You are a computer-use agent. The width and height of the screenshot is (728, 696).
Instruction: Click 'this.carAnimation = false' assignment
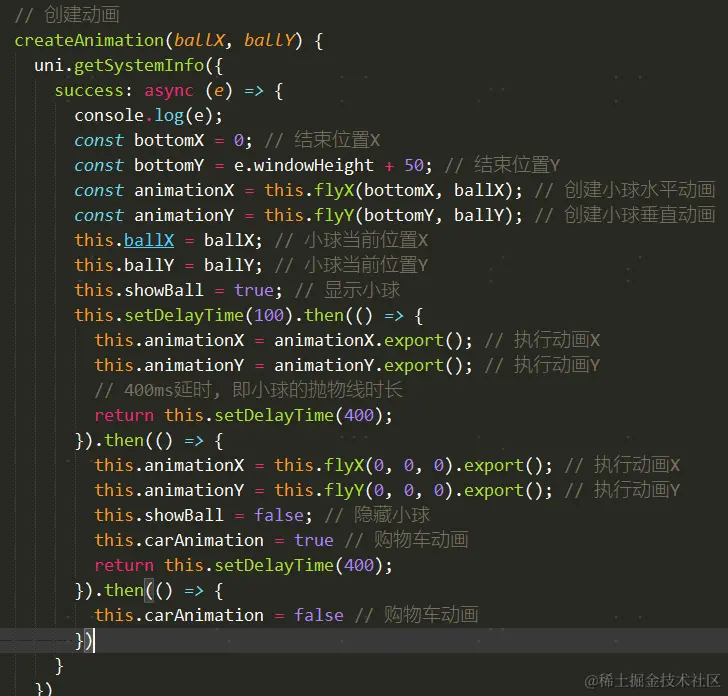(219, 616)
